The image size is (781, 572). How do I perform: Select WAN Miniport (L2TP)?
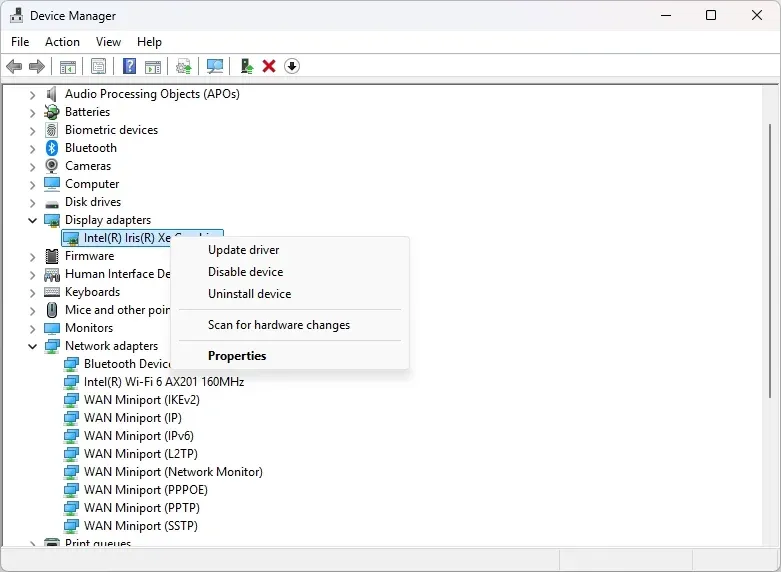(140, 453)
